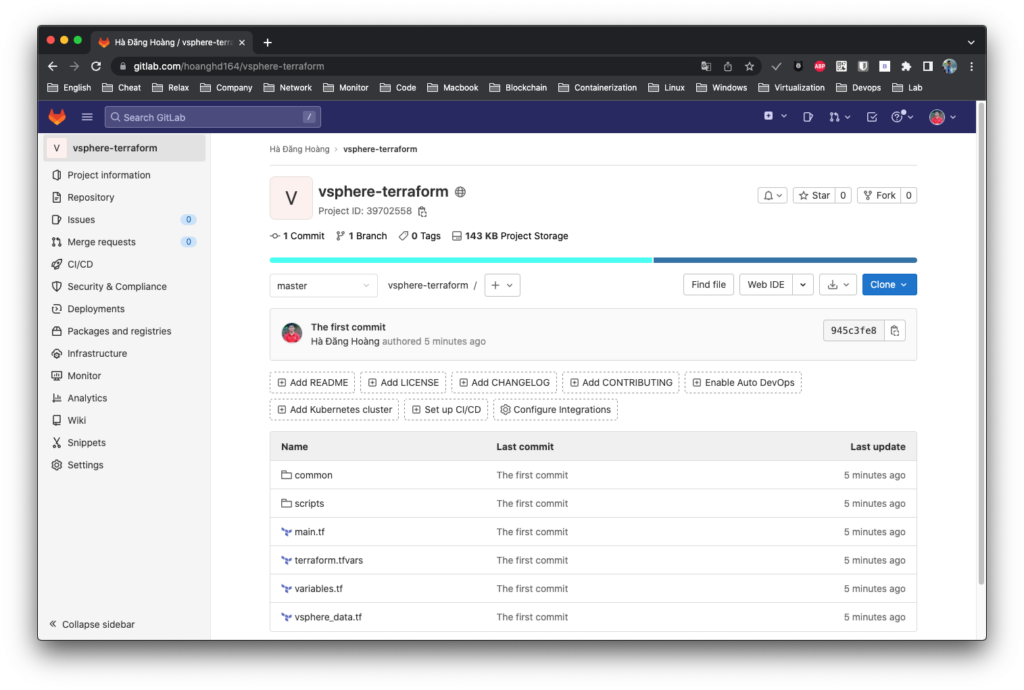Screen dimensions: 1024x690
Task: Open CI/CD in sidebar
Action: point(124,264)
